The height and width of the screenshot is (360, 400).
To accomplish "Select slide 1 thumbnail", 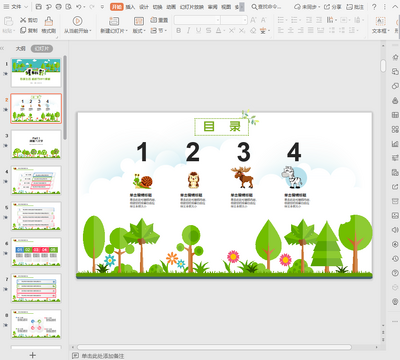I will [x=36, y=73].
